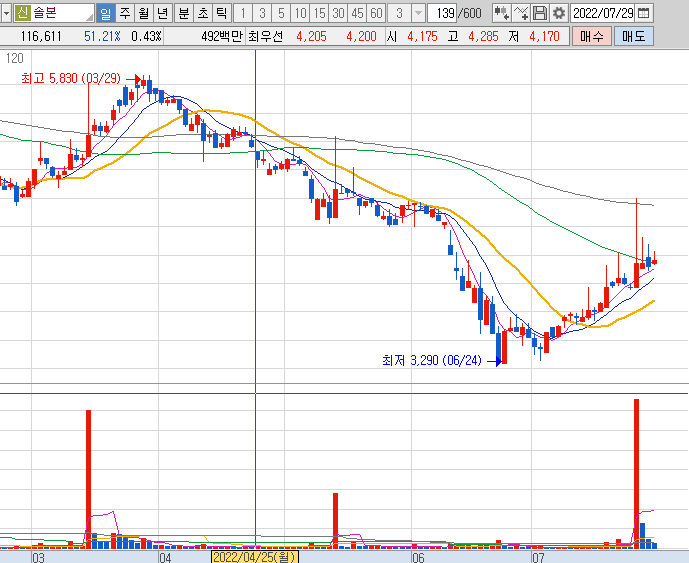Screen dimensions: 689x563
Task: Open chart settings gear icon
Action: tap(558, 13)
